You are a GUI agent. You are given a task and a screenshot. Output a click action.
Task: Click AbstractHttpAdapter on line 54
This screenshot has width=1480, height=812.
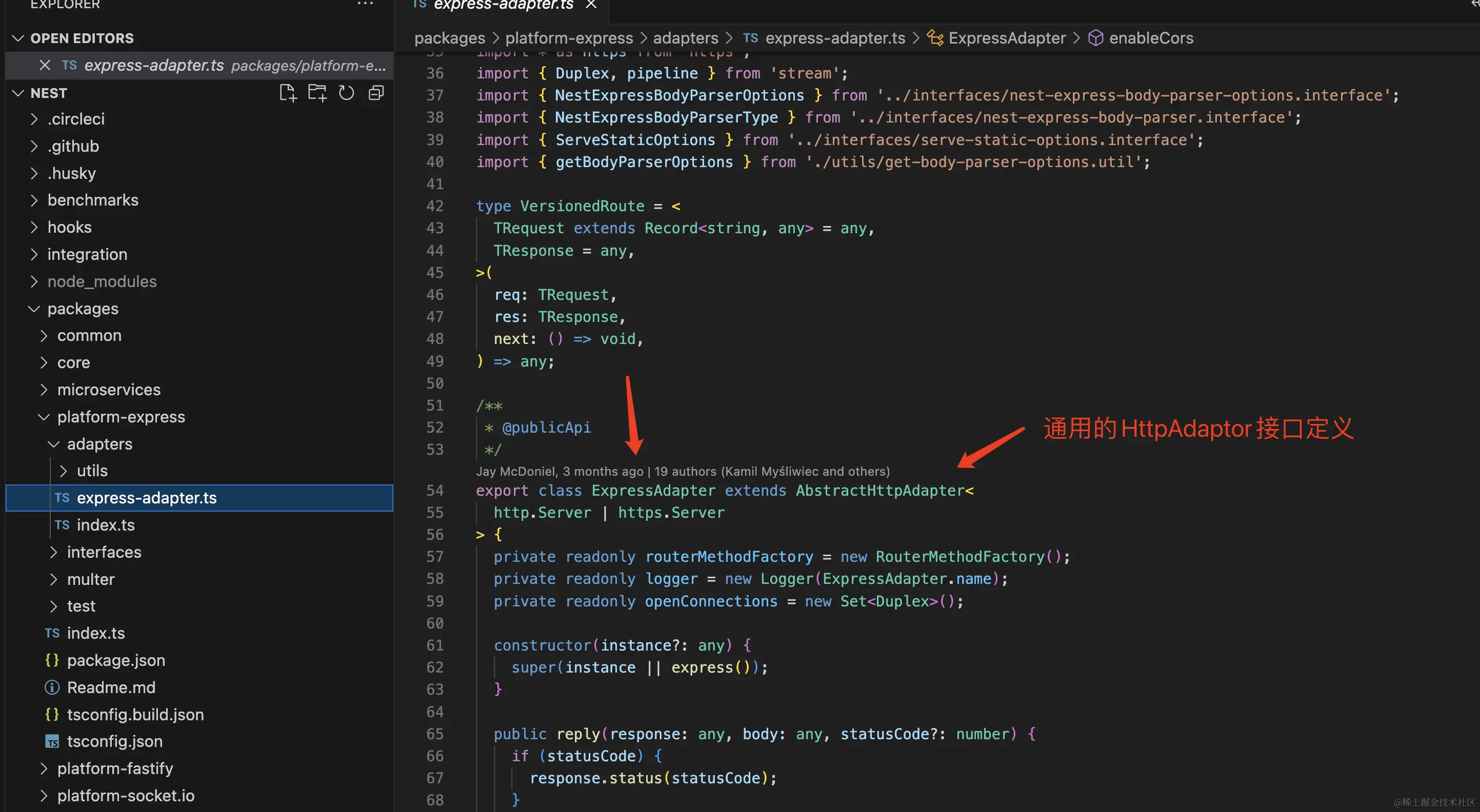pyautogui.click(x=879, y=491)
